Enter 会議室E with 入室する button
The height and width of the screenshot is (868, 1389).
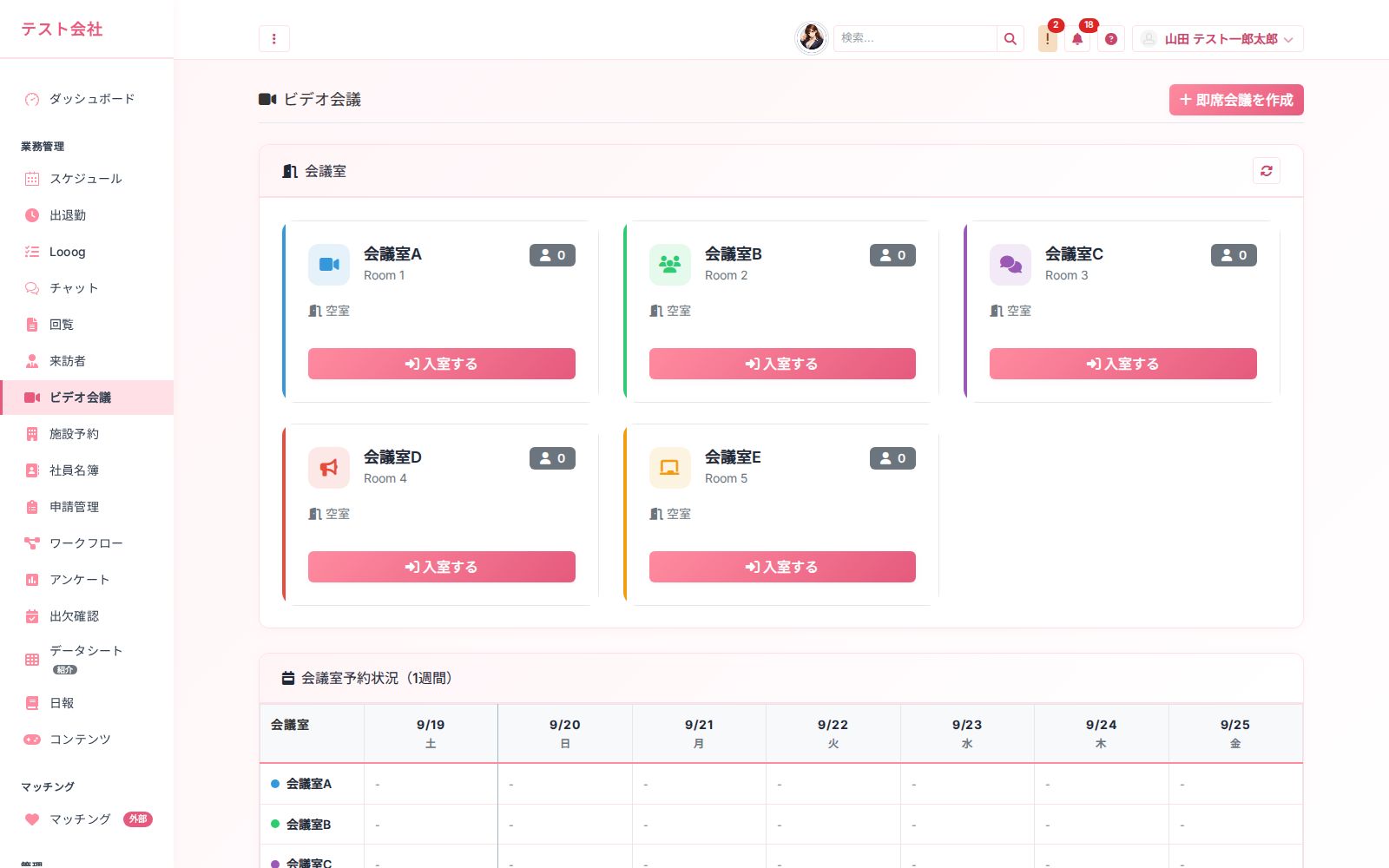point(782,567)
